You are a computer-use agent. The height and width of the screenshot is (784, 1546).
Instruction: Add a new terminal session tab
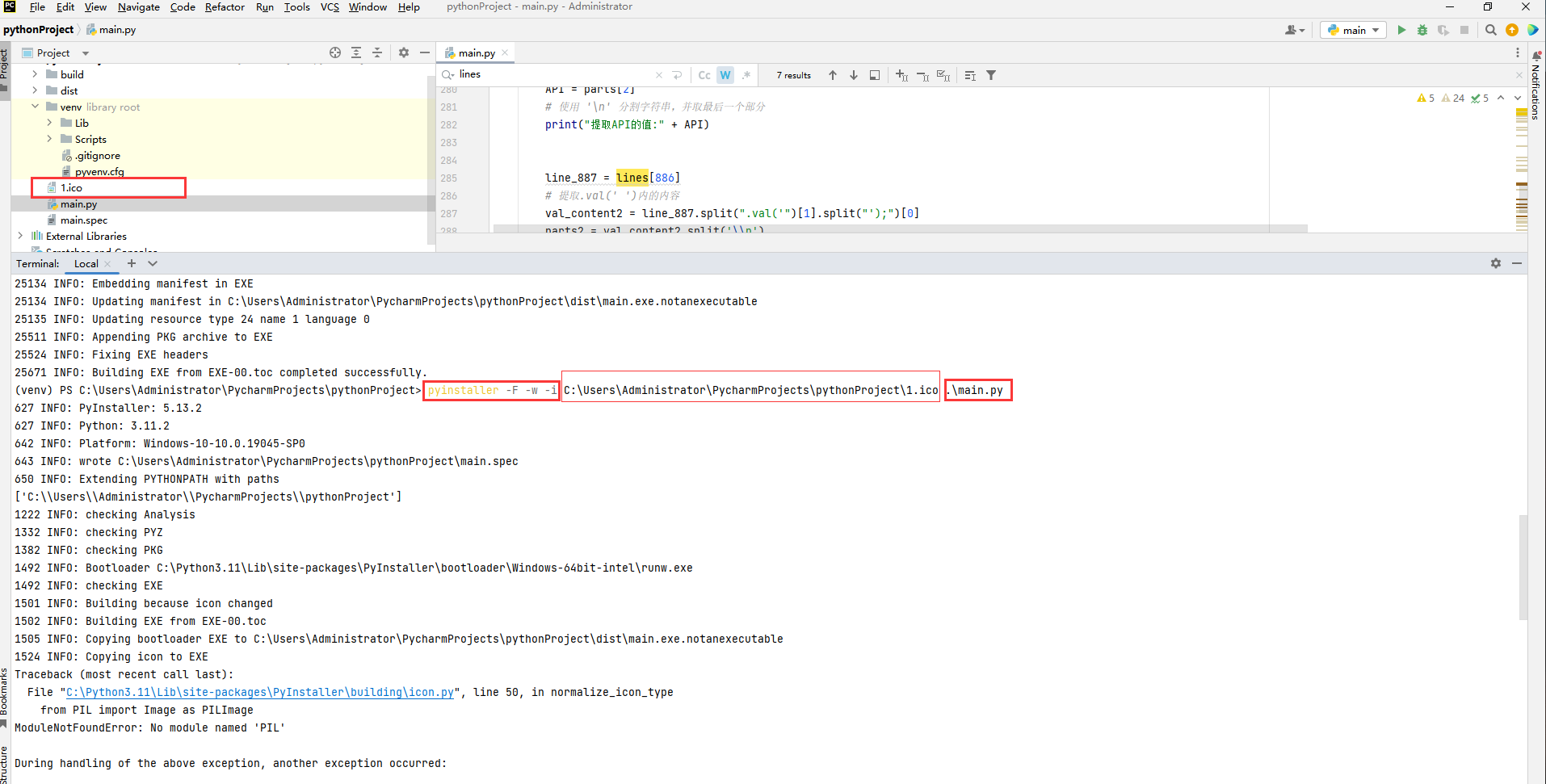pos(132,263)
